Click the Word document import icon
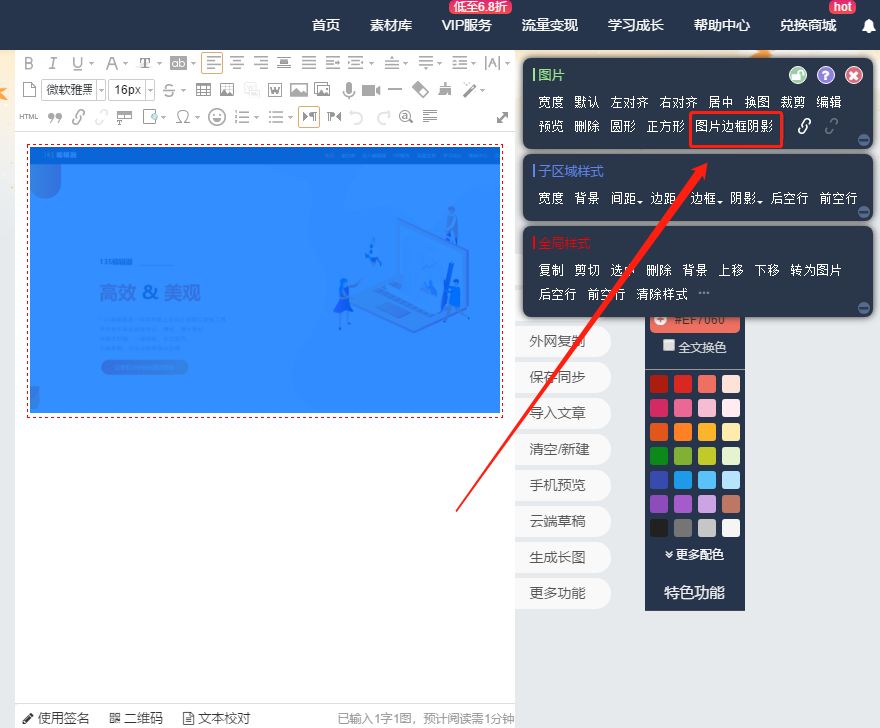 pyautogui.click(x=275, y=90)
